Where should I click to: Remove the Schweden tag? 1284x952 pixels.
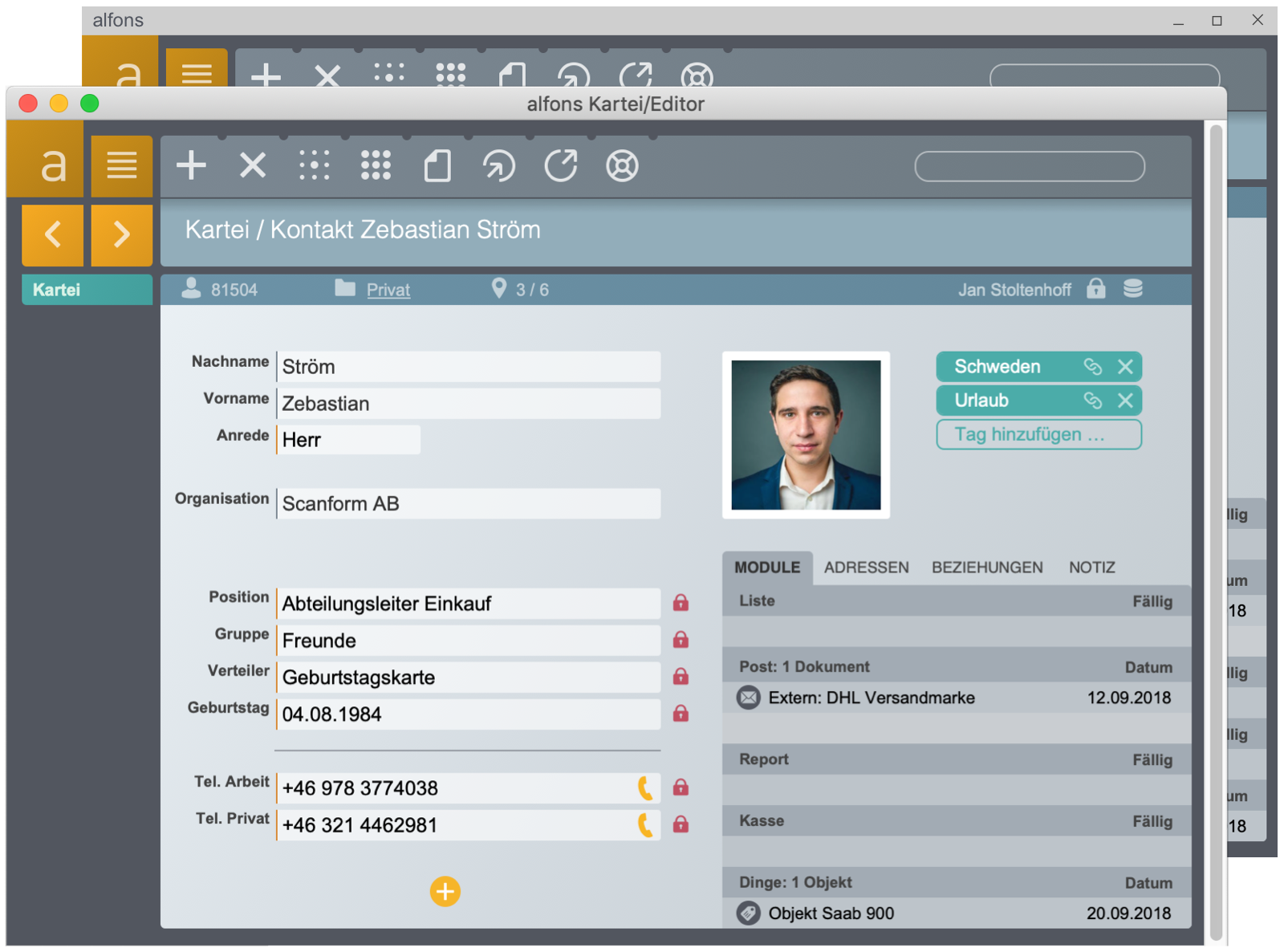1126,367
